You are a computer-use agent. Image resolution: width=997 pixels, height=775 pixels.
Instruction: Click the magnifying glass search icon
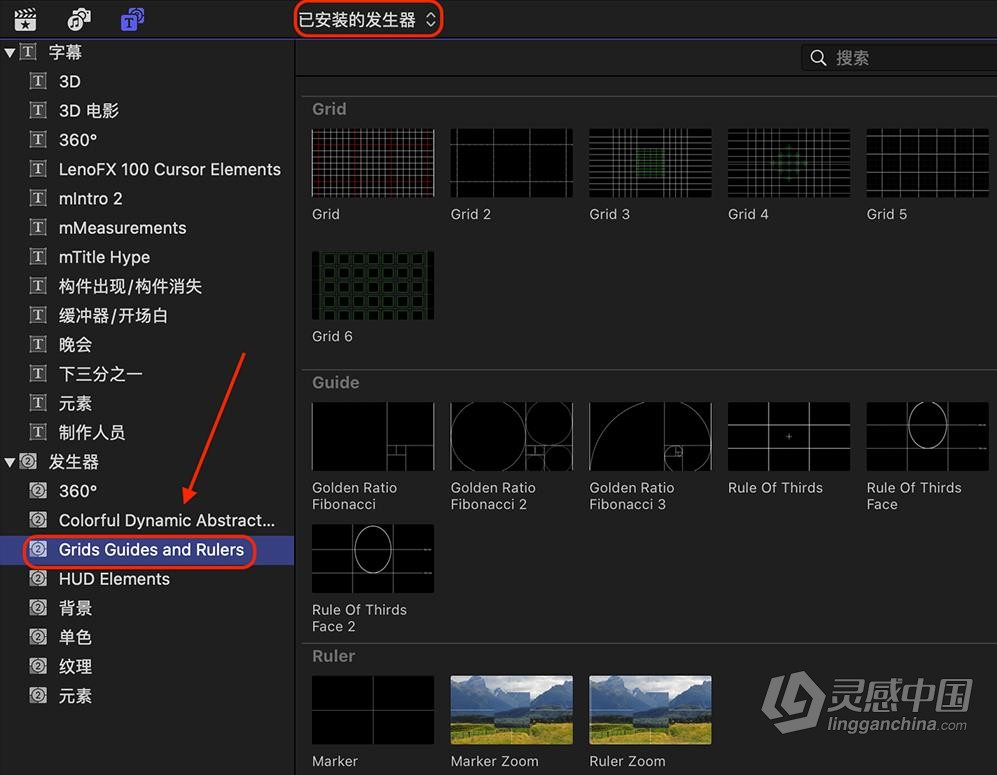818,58
